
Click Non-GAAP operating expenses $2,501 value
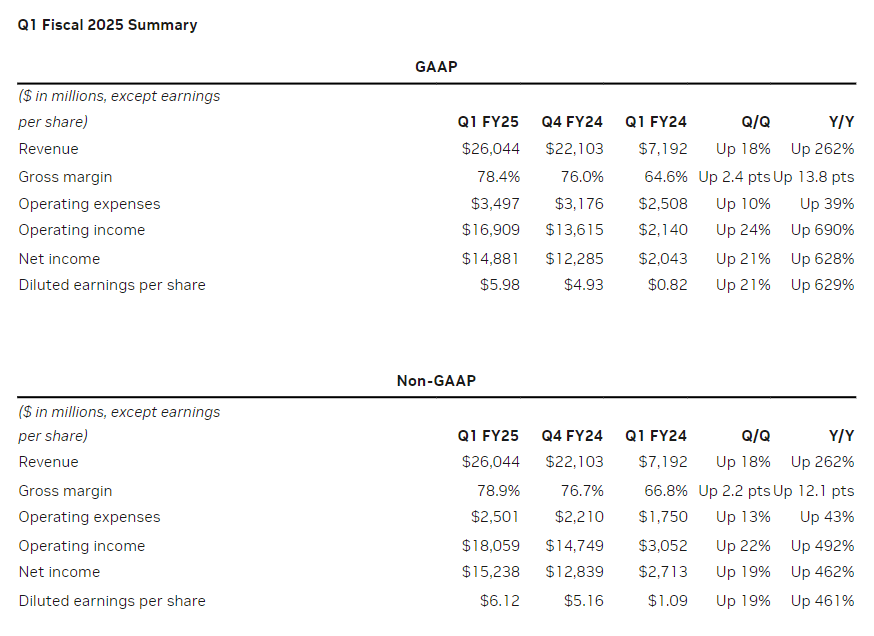coord(495,517)
